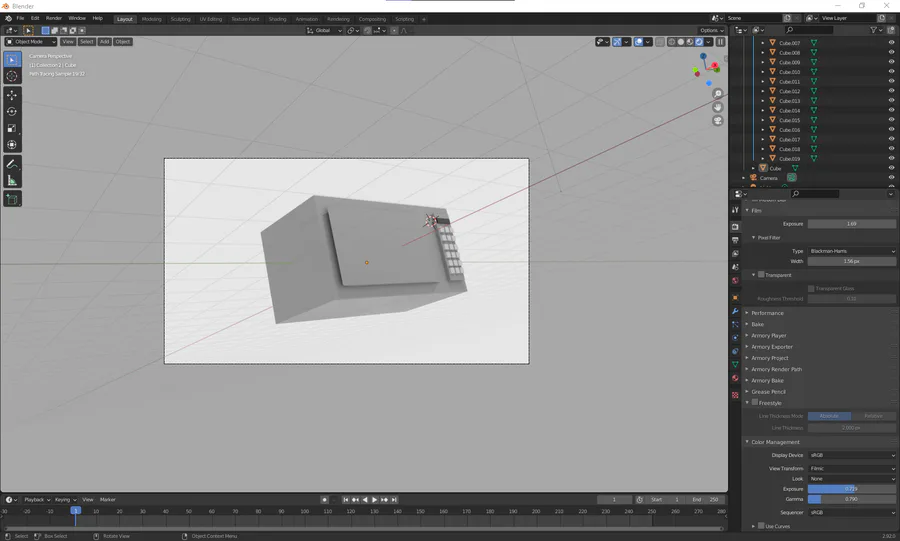Enable the Transparent film checkbox

pos(761,275)
